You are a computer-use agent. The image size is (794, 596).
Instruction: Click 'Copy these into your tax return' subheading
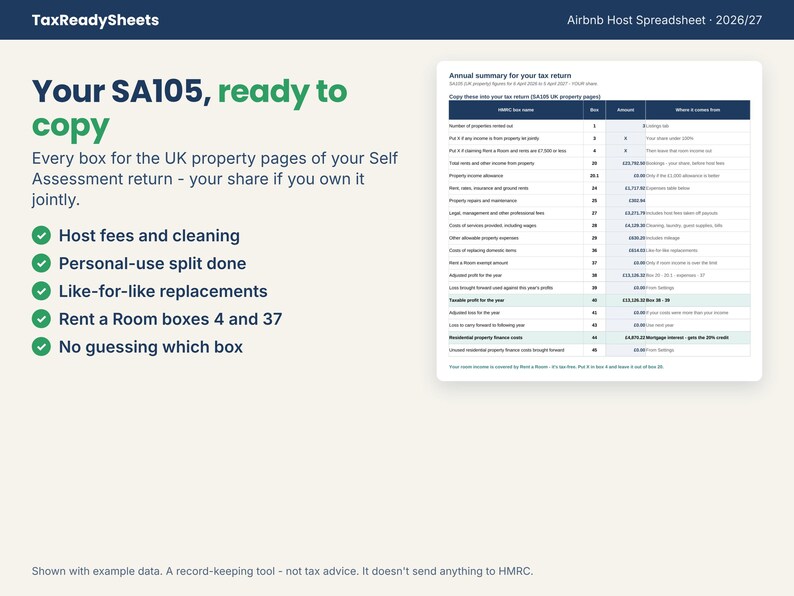[x=525, y=96]
